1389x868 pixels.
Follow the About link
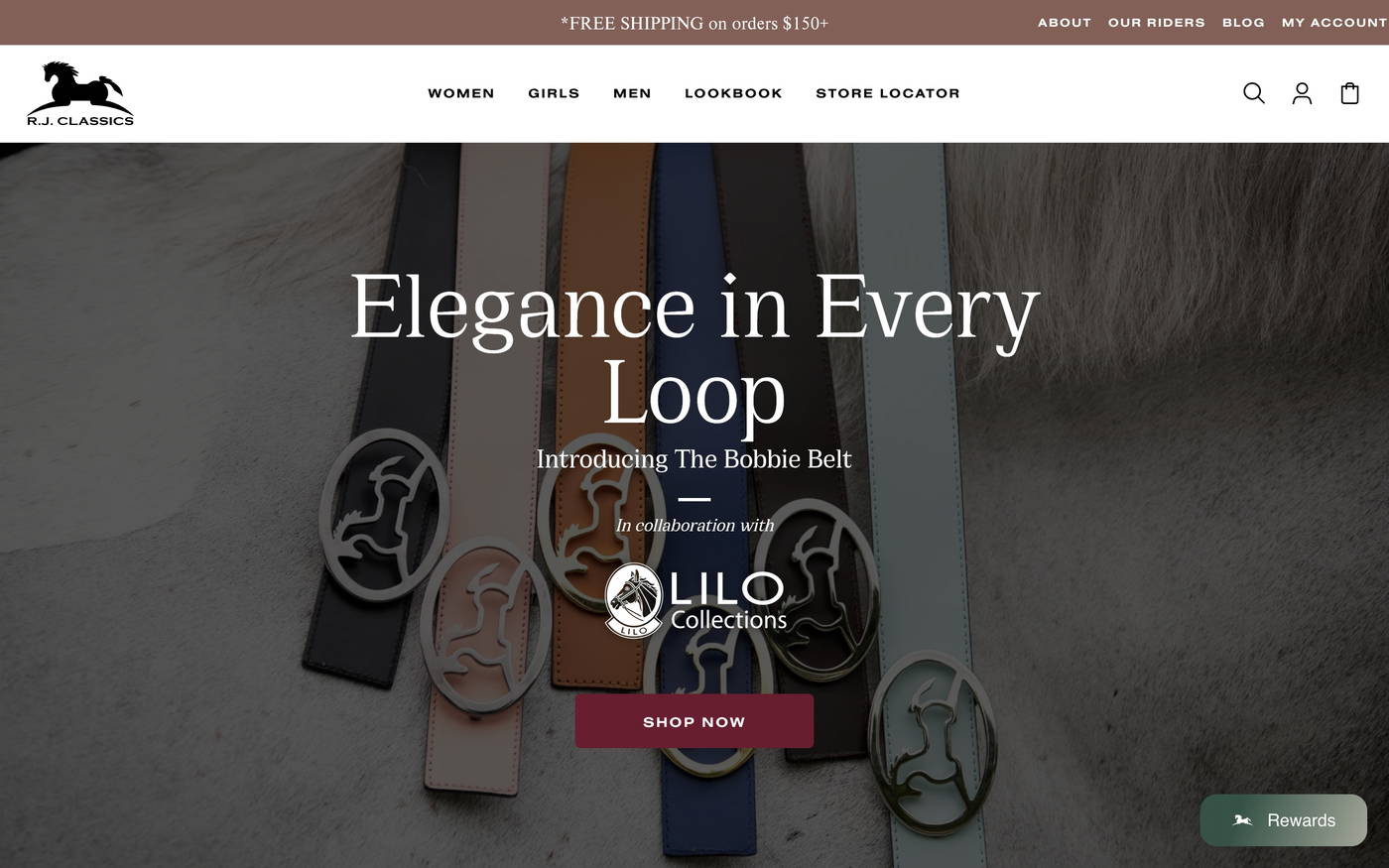[1065, 22]
